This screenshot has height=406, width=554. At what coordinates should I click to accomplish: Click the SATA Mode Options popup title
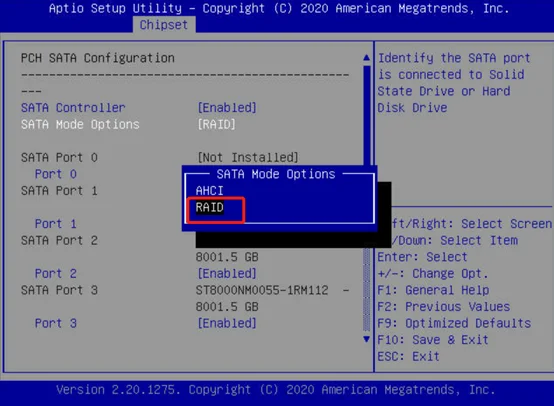point(276,174)
